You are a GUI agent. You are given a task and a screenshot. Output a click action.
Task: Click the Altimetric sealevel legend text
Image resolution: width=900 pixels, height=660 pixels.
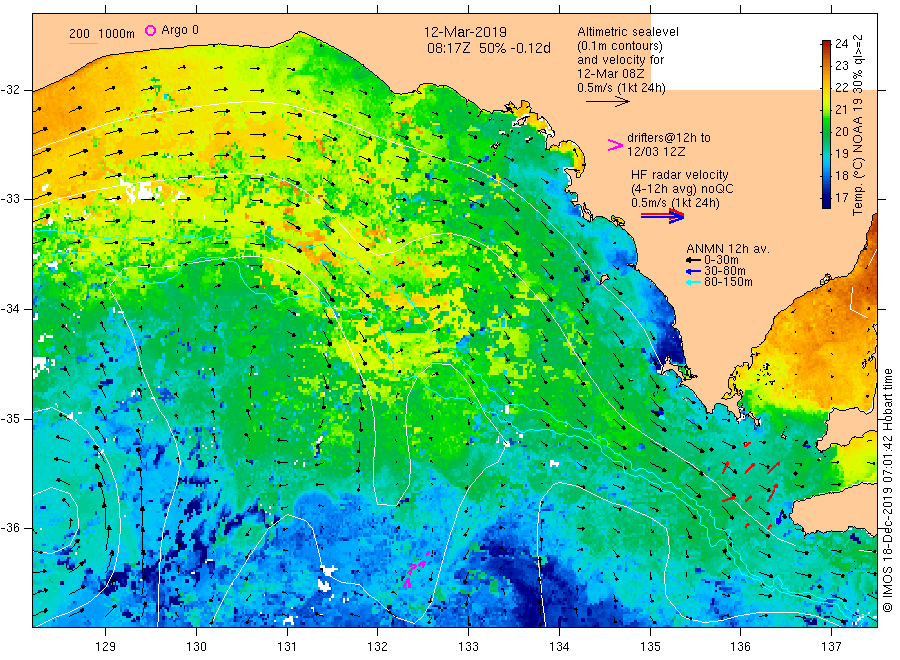[627, 32]
